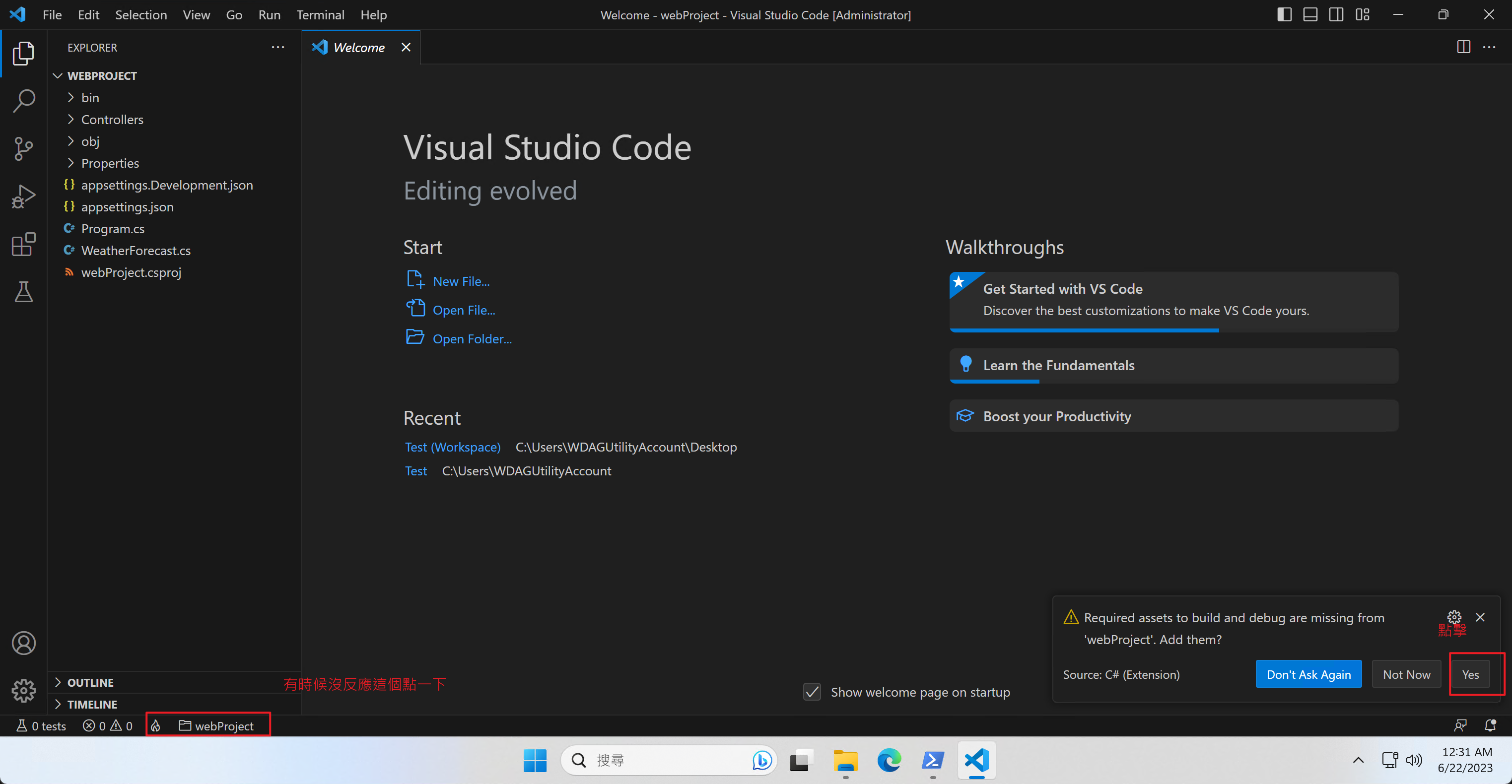Toggle primary side bar layout button
This screenshot has width=1512, height=784.
click(x=1284, y=15)
